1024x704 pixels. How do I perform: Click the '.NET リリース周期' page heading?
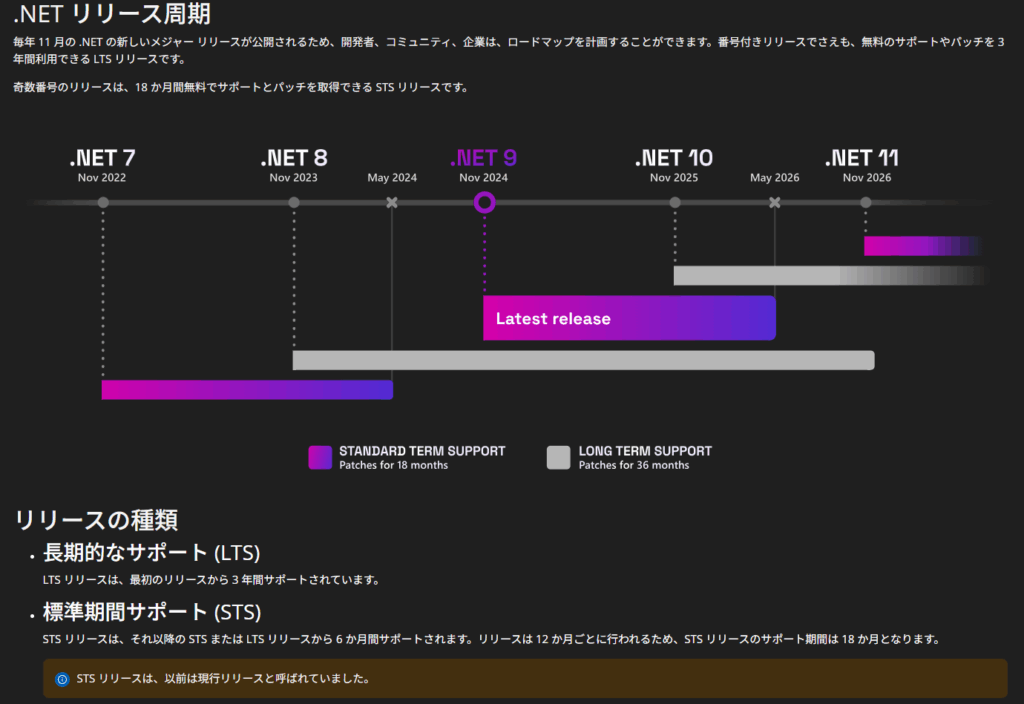click(112, 14)
